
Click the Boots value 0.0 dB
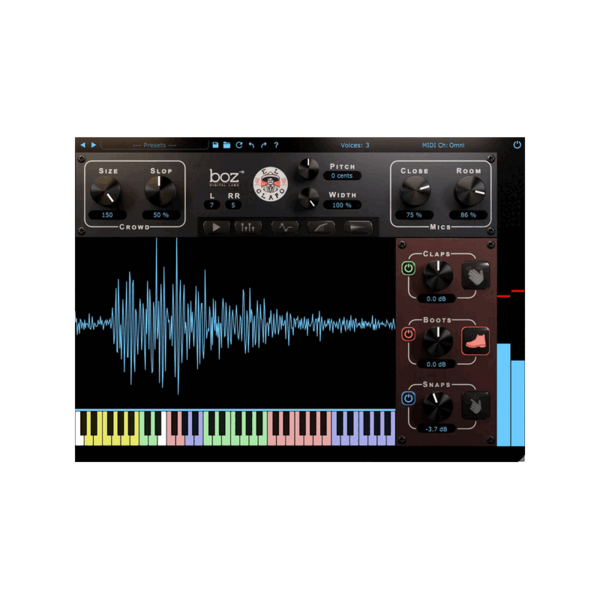click(436, 365)
